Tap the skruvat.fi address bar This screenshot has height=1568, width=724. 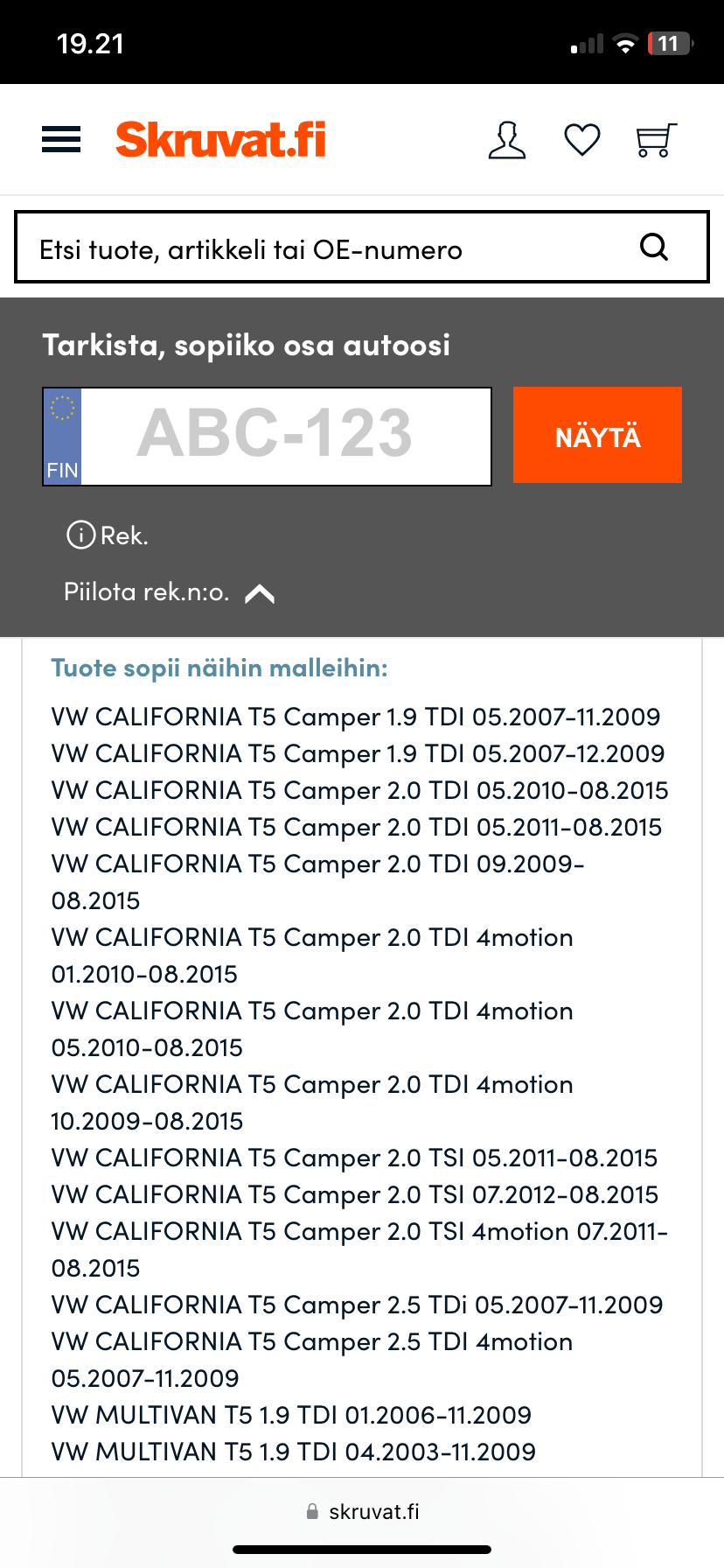pyautogui.click(x=362, y=1511)
